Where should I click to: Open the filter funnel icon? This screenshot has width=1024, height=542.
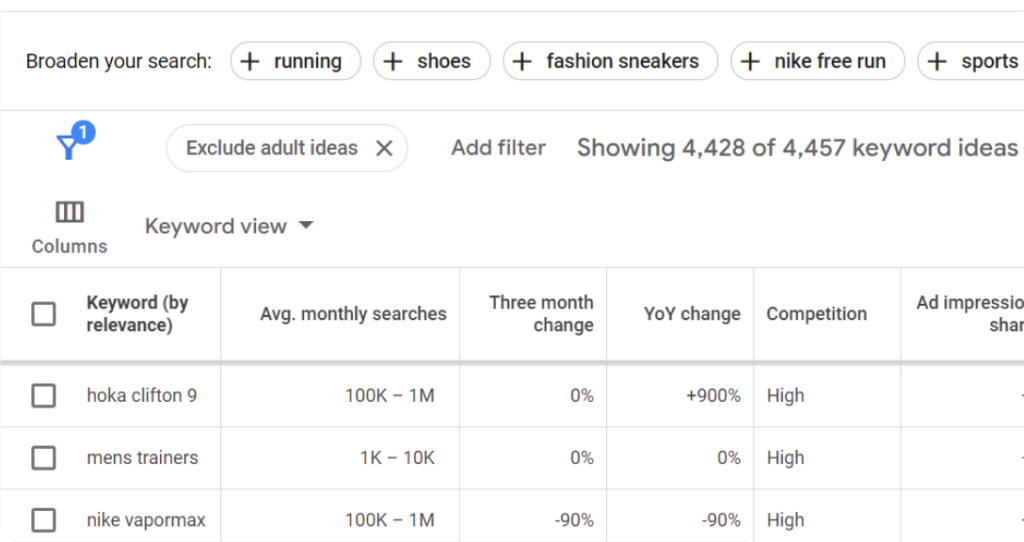[x=69, y=146]
